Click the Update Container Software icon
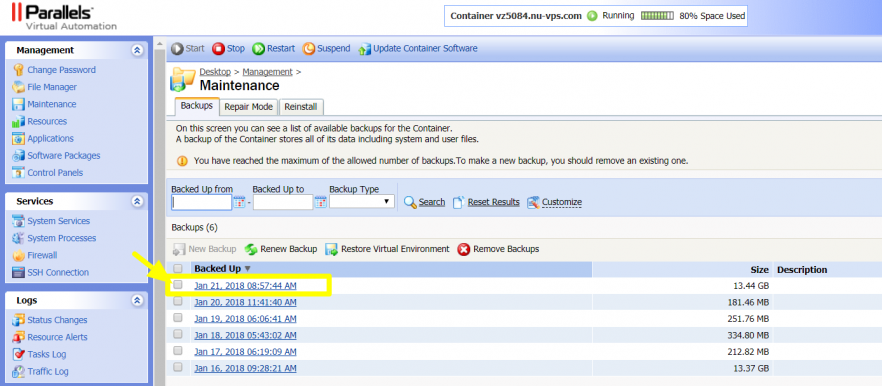Screen dimensions: 882x386 click(x=365, y=49)
